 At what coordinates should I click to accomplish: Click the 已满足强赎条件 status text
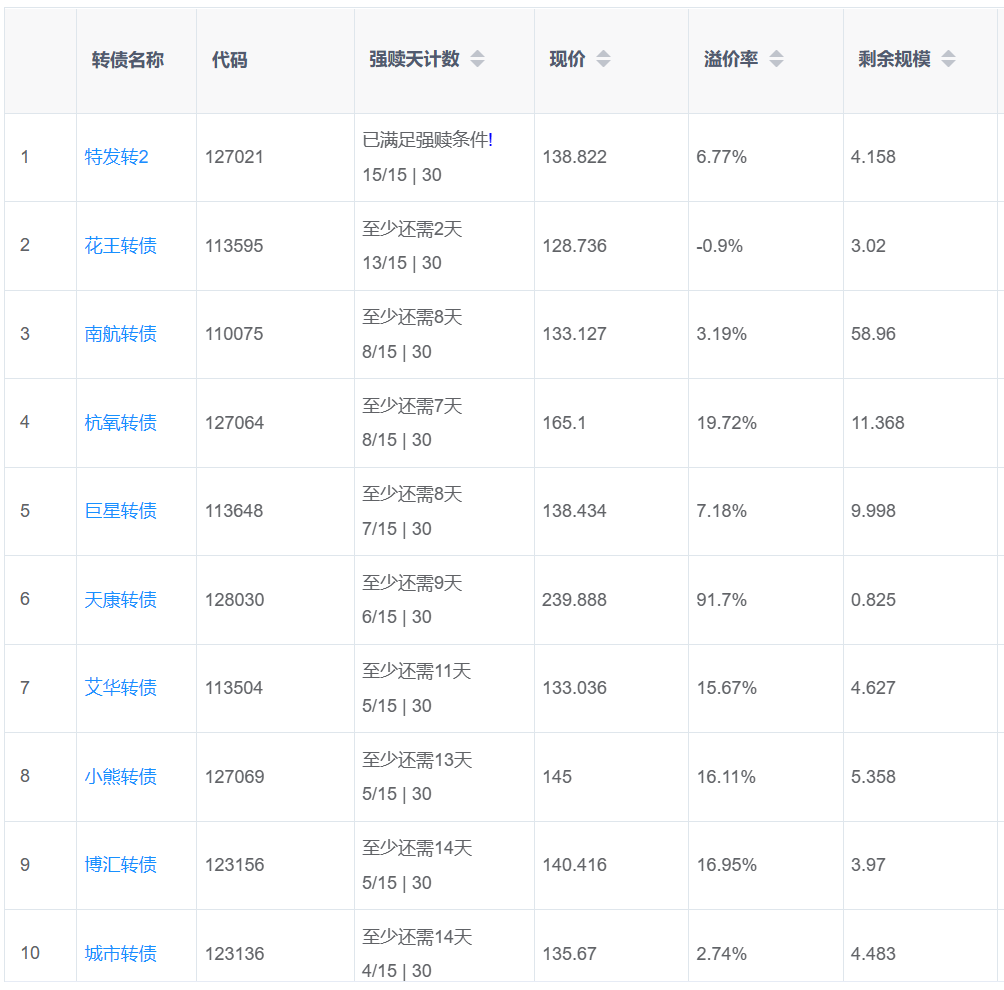[x=427, y=140]
